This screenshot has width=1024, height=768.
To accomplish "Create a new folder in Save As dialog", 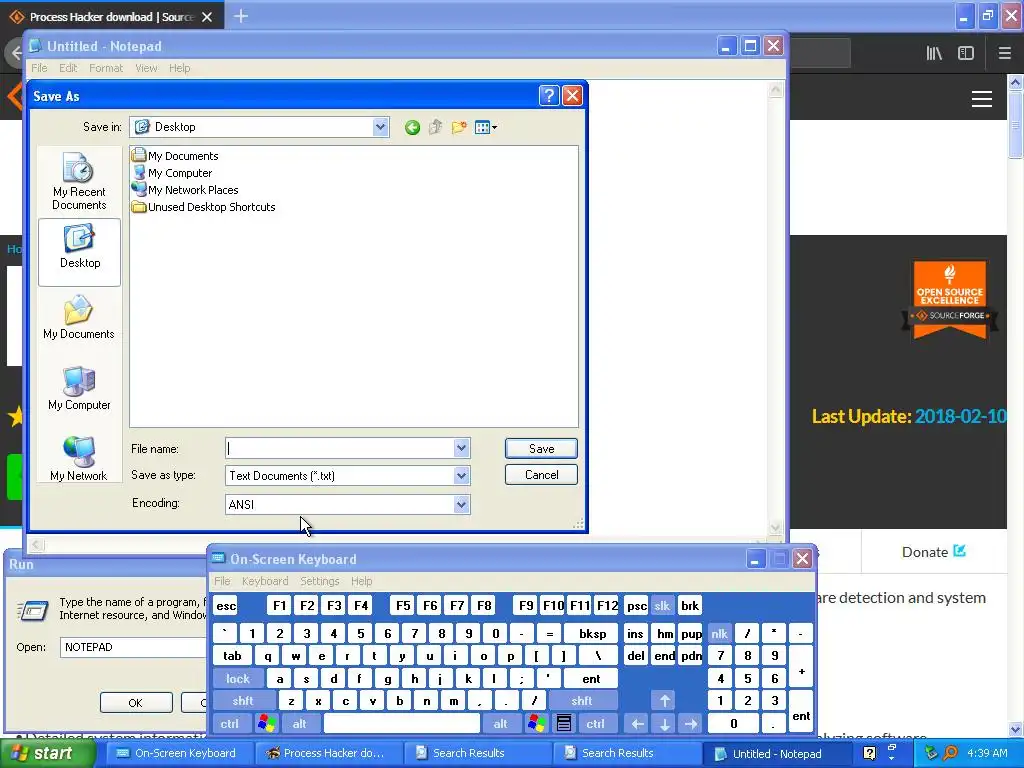I will point(459,127).
